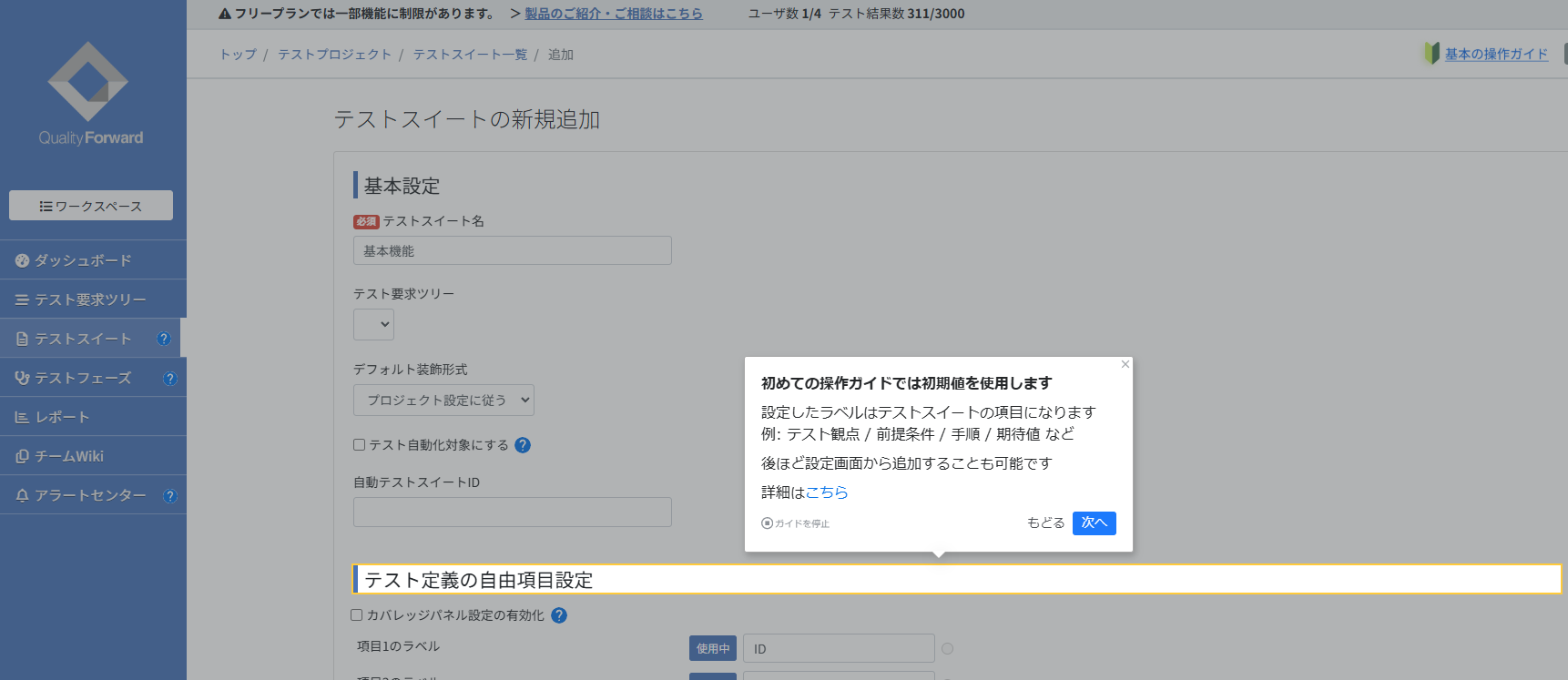Click ガイドを停止 in the popup
Viewport: 1568px width, 680px height.
[796, 523]
